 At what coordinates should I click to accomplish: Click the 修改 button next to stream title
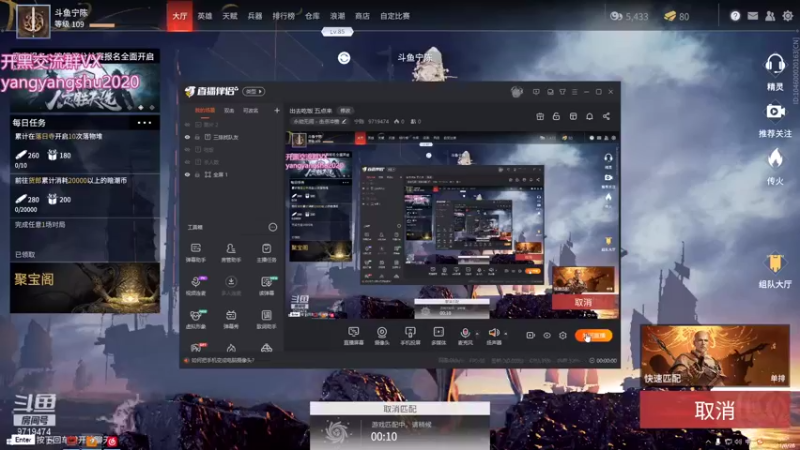tap(345, 111)
